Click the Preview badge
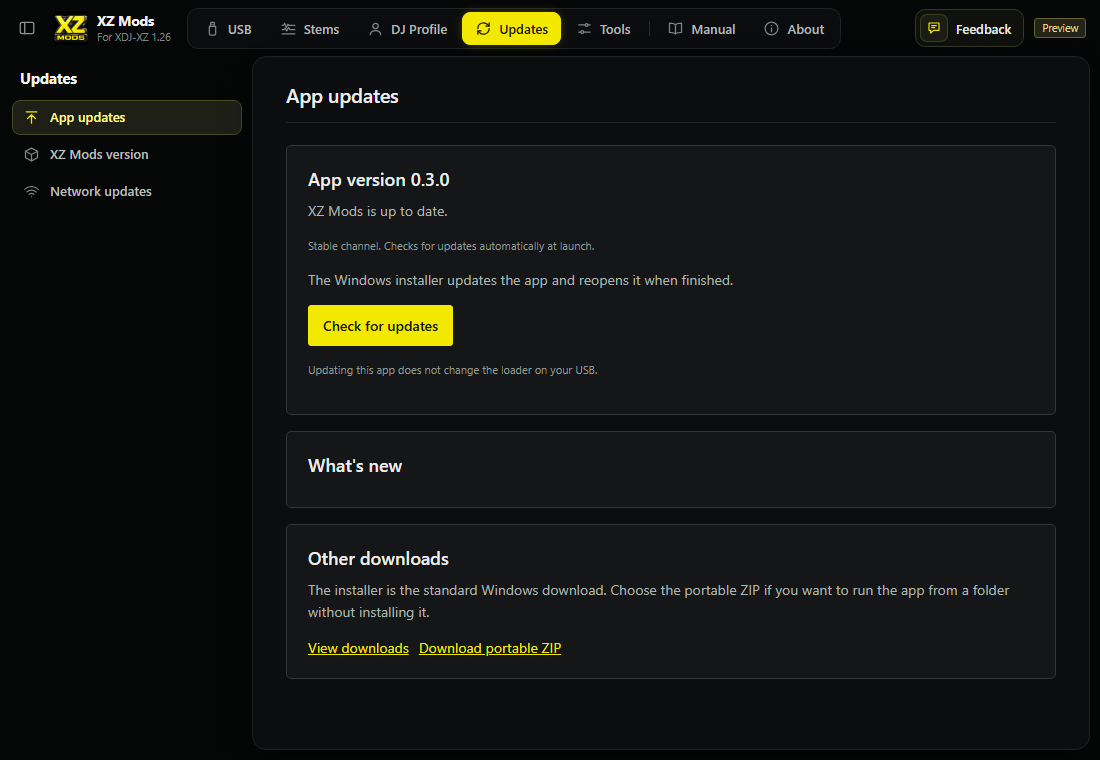Viewport: 1100px width, 760px height. coord(1059,28)
